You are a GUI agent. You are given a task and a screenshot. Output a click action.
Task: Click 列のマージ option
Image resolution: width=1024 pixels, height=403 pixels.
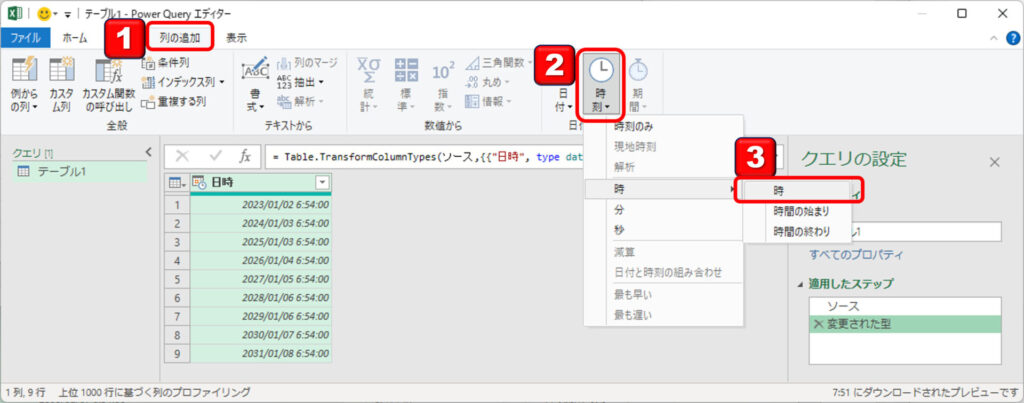[307, 63]
